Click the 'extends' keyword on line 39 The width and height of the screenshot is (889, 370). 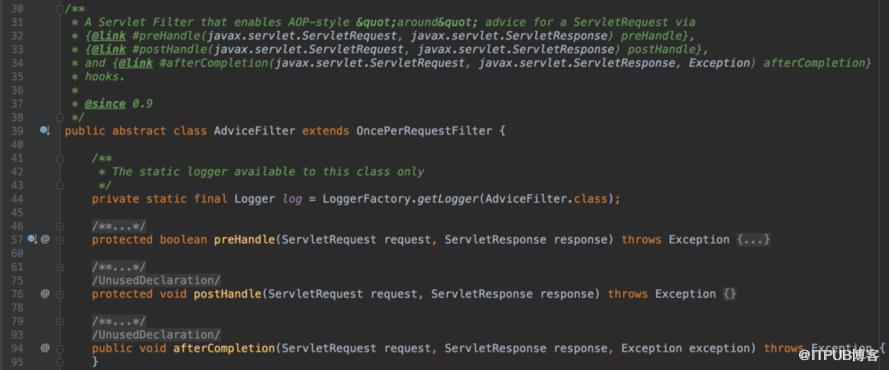tap(325, 131)
